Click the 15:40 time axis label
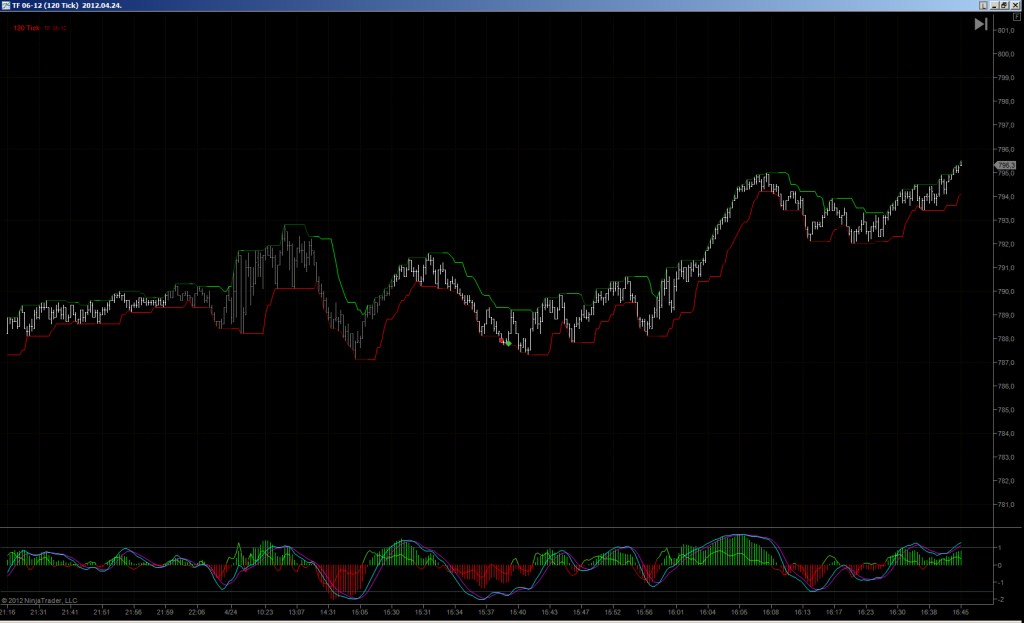Screen dimensions: 1024x623 coord(518,613)
